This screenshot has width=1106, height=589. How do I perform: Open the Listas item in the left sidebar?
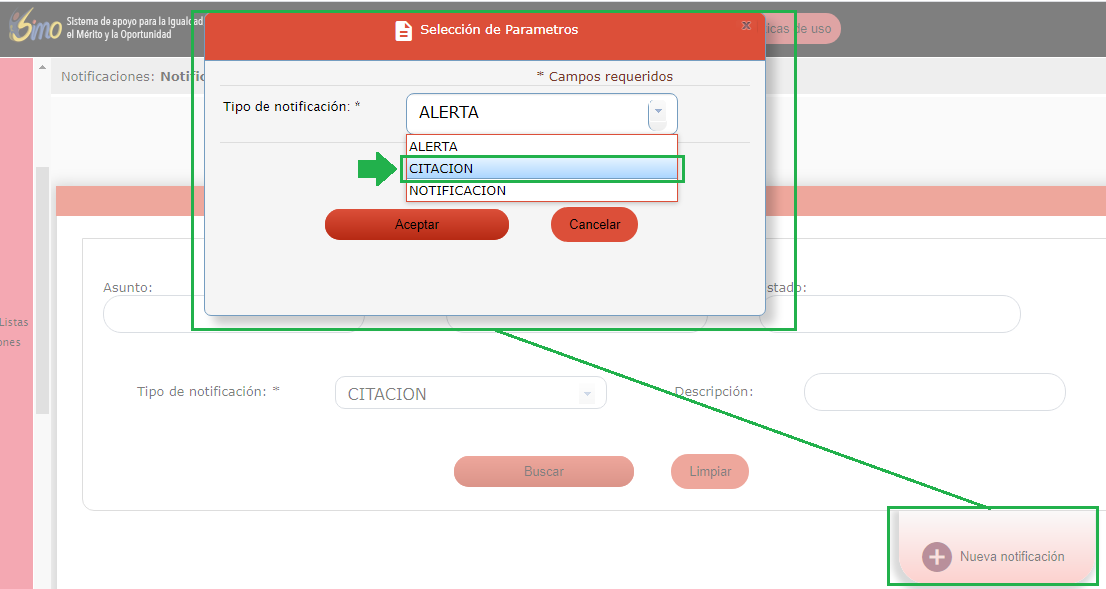point(15,323)
